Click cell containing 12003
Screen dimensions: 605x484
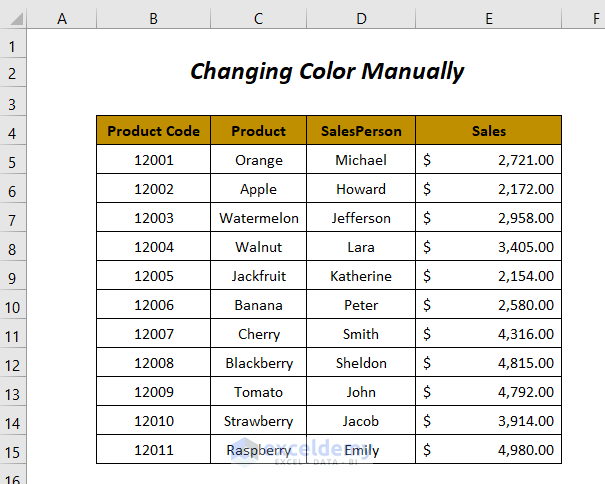(154, 217)
